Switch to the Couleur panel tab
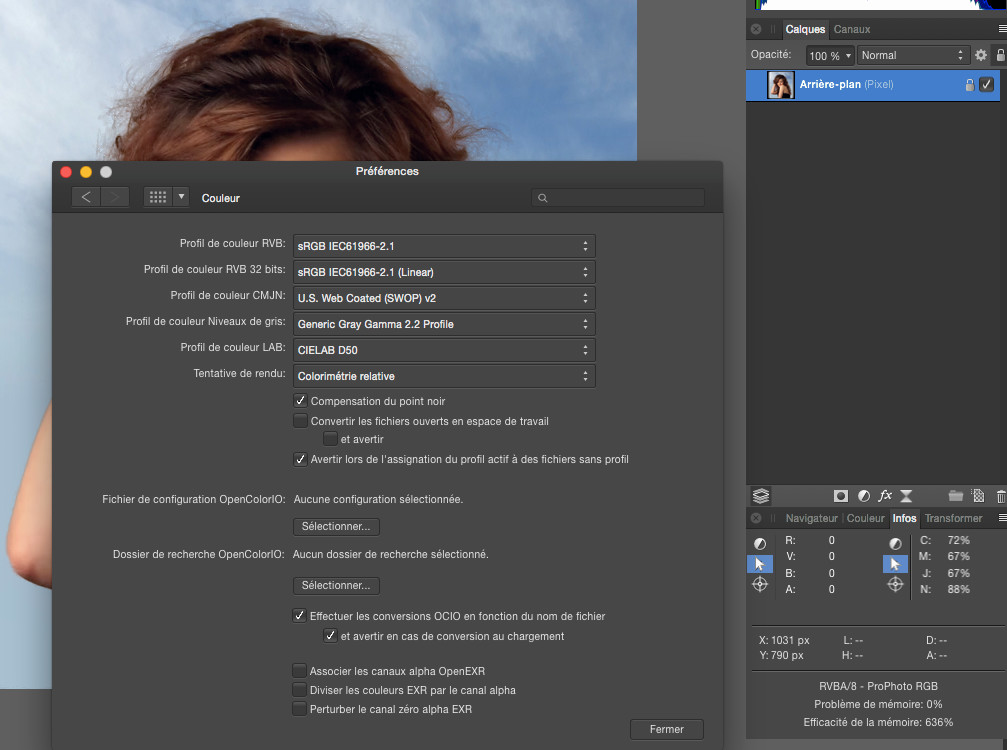The height and width of the screenshot is (750, 1007). pos(865,518)
